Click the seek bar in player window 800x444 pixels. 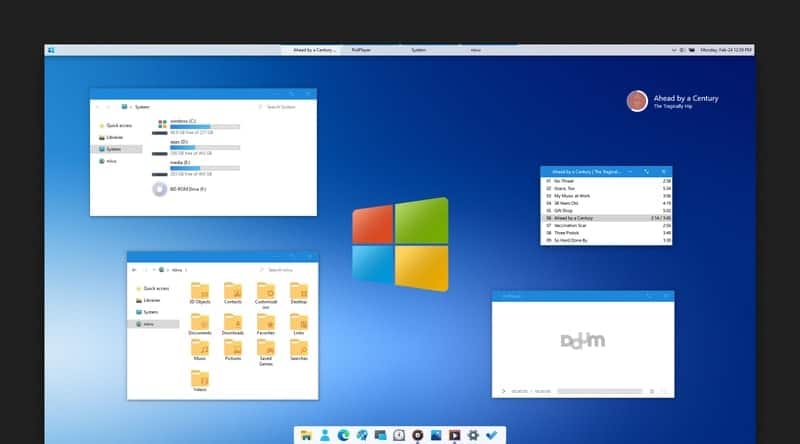(x=599, y=391)
